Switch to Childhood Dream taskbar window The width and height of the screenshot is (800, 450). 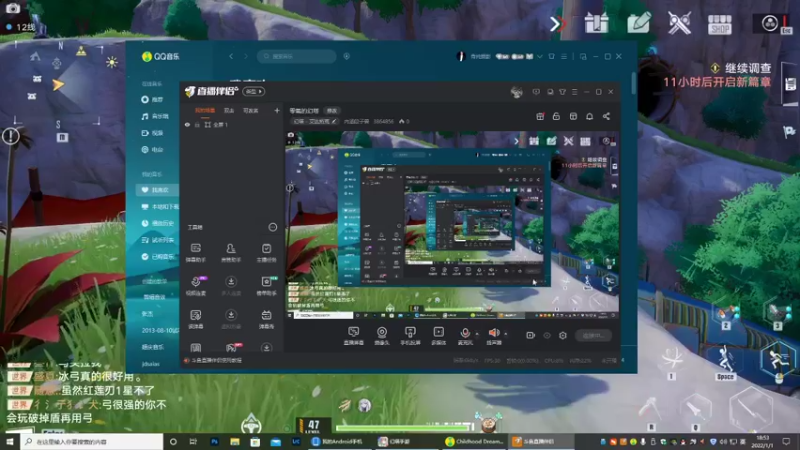[474, 441]
